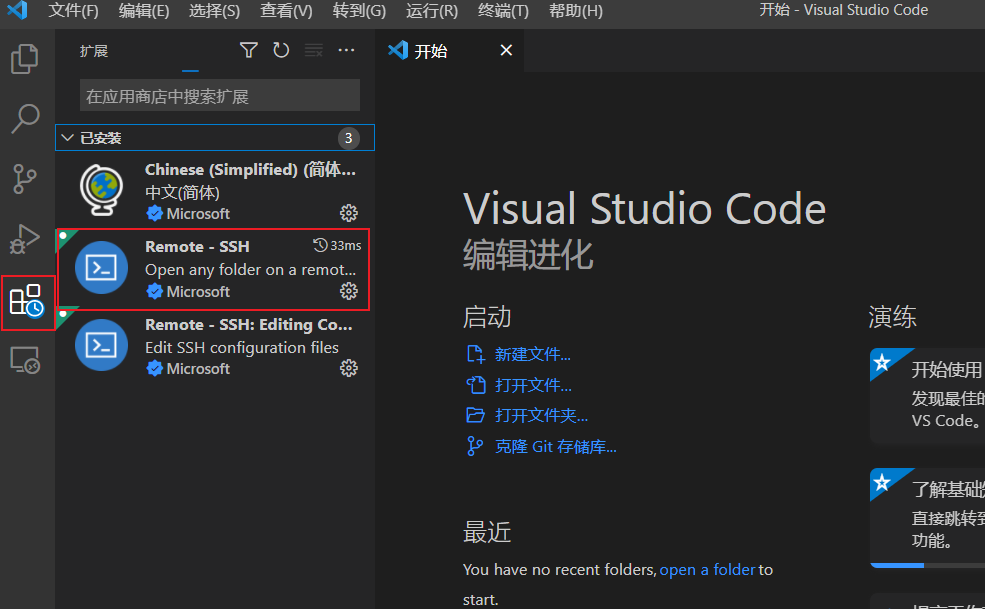Open the Run and Debug view
985x609 pixels.
(x=25, y=239)
